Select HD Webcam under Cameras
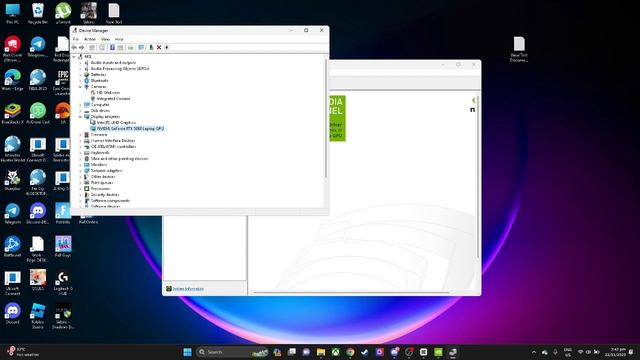The image size is (640, 360). point(108,93)
